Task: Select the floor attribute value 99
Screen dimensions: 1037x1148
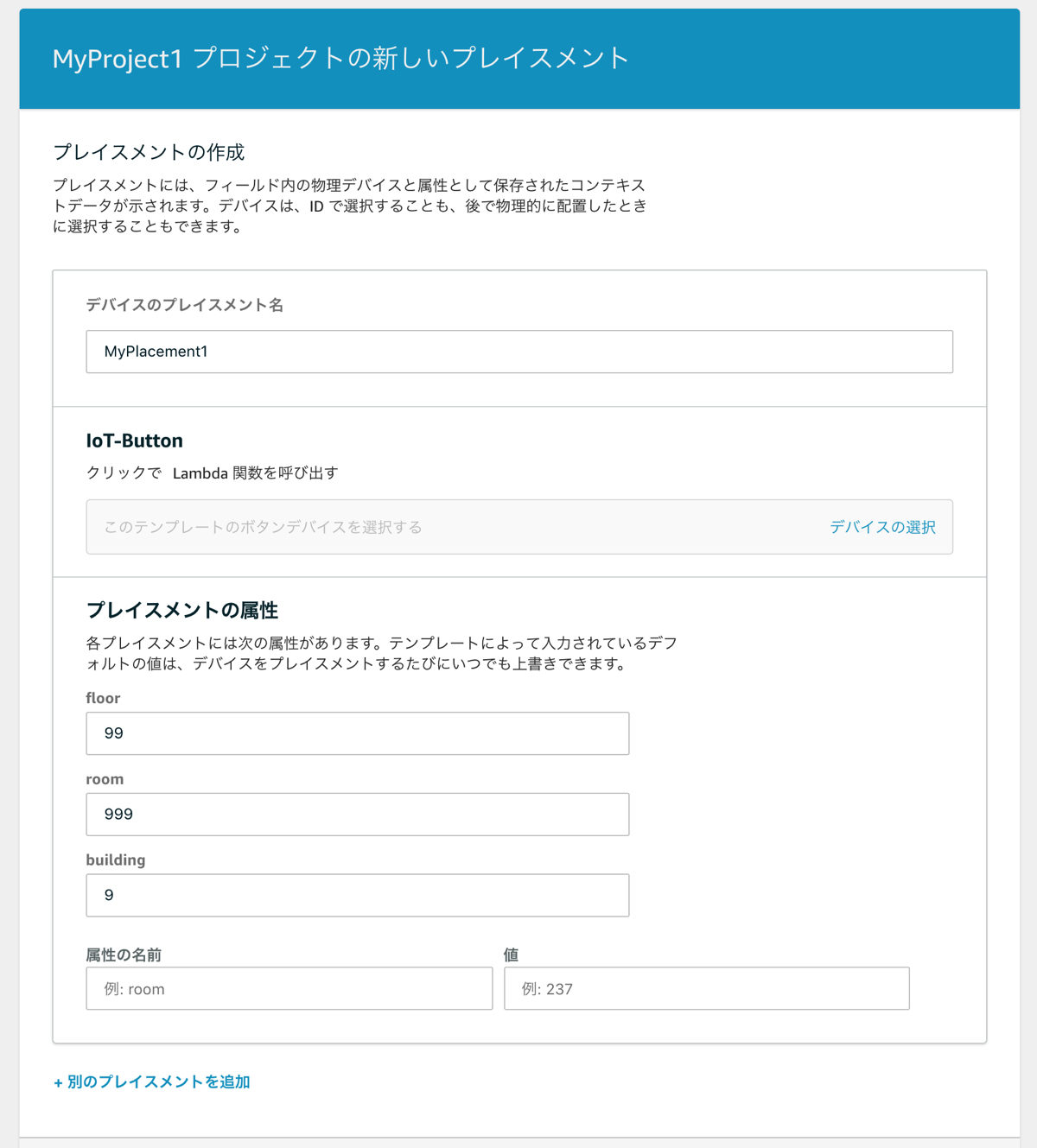Action: 356,733
